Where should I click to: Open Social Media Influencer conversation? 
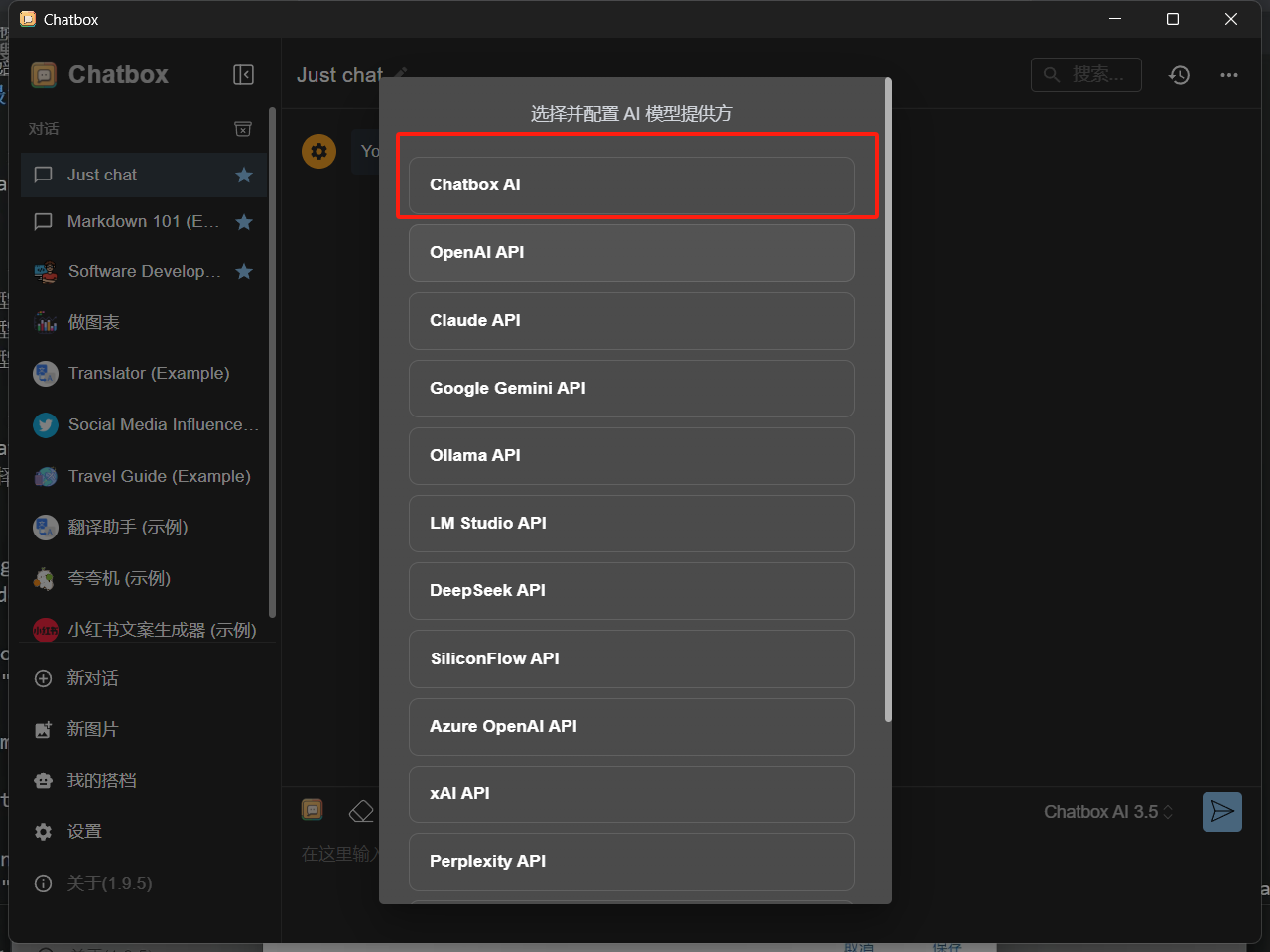[144, 425]
